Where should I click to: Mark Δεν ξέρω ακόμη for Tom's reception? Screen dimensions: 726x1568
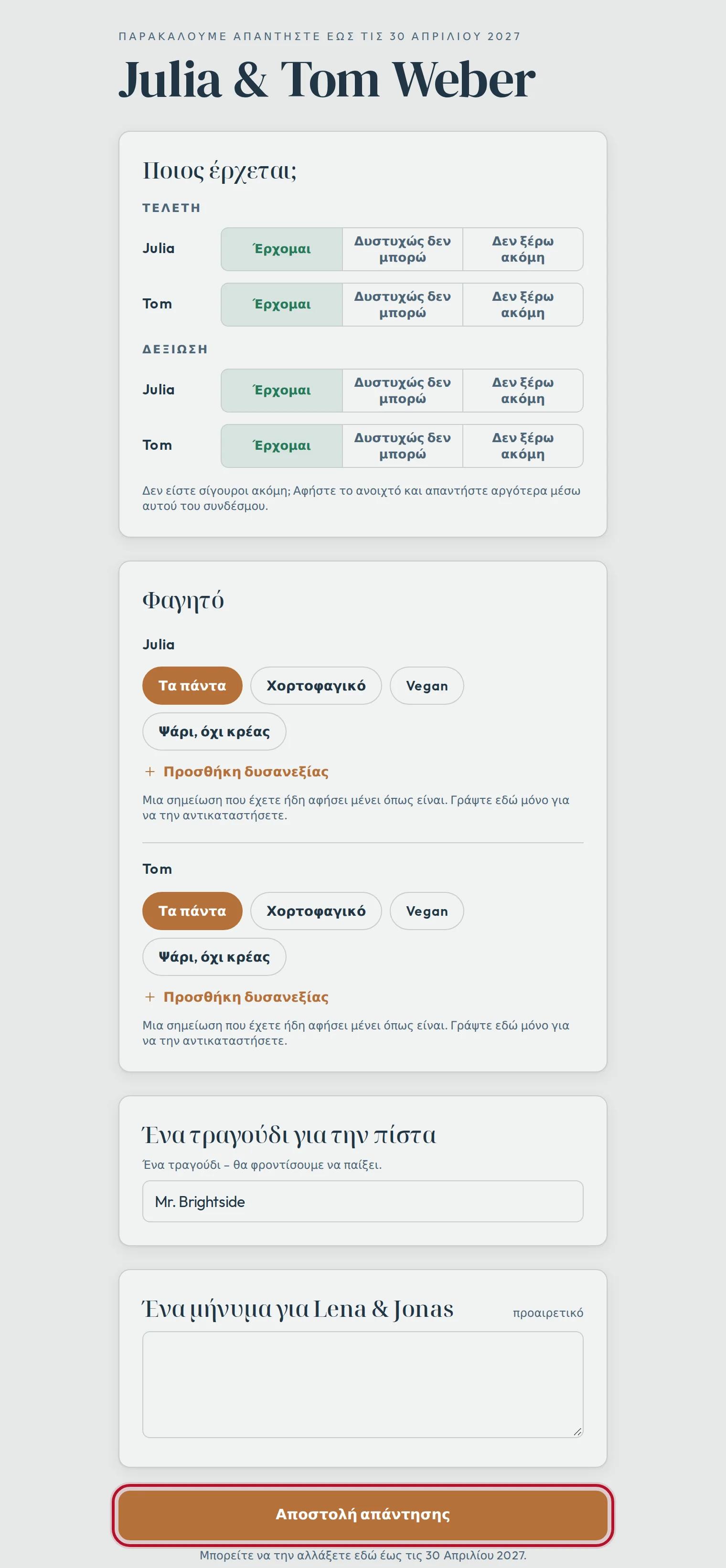[x=523, y=445]
